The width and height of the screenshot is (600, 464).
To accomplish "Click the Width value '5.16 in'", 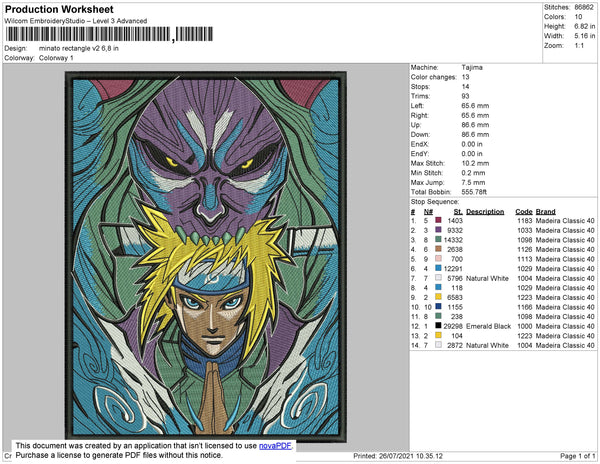I will 585,36.
